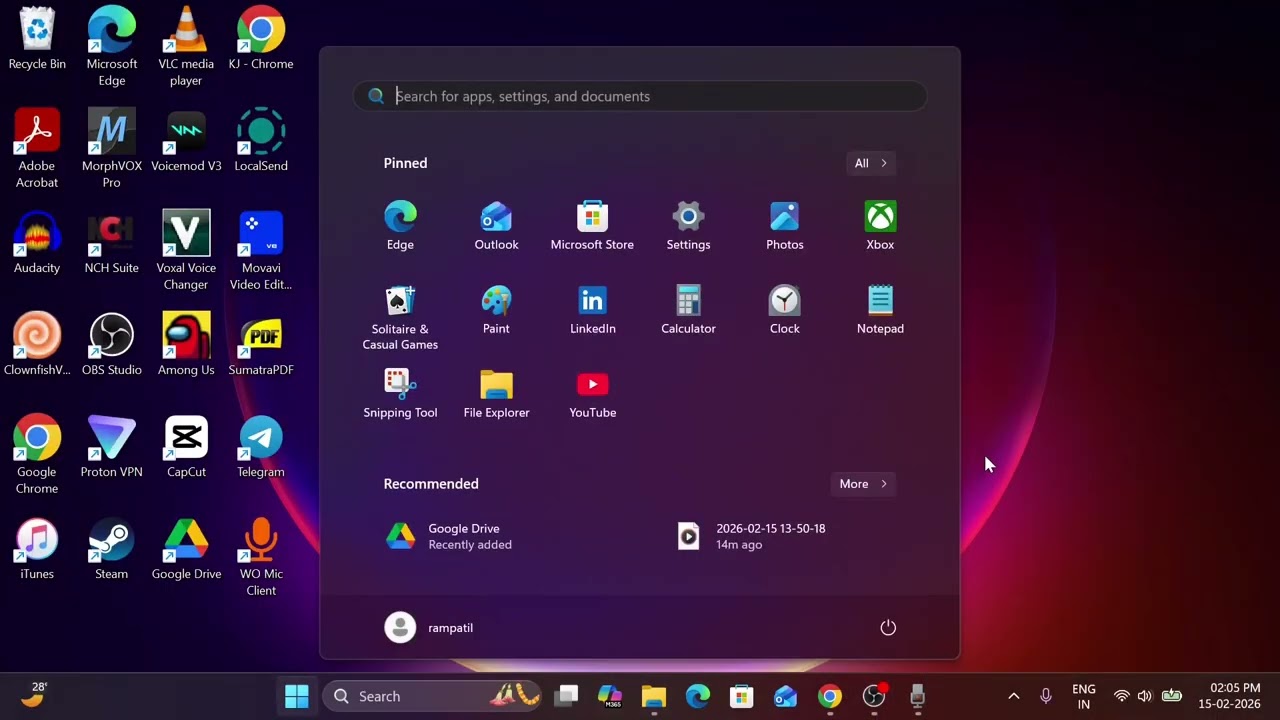Screen dimensions: 1280x720
Task: Open Task View from the taskbar
Action: [567, 696]
